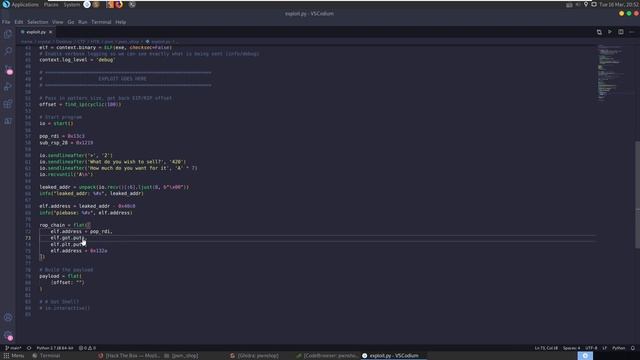This screenshot has width=640, height=360.
Task: Click the keyboard icon in system tray
Action: coord(569,4)
